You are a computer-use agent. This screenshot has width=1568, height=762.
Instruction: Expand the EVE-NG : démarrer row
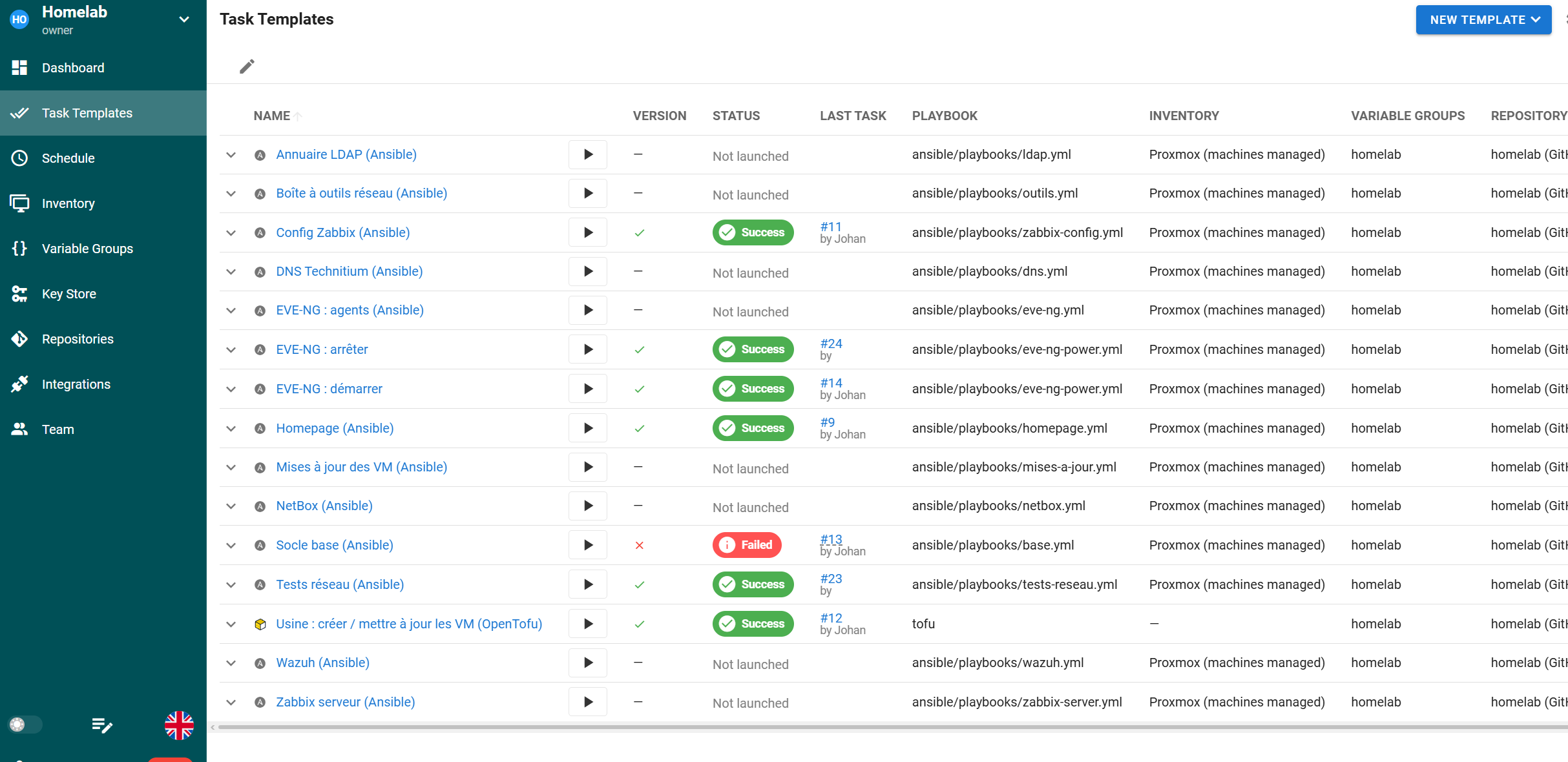click(231, 389)
